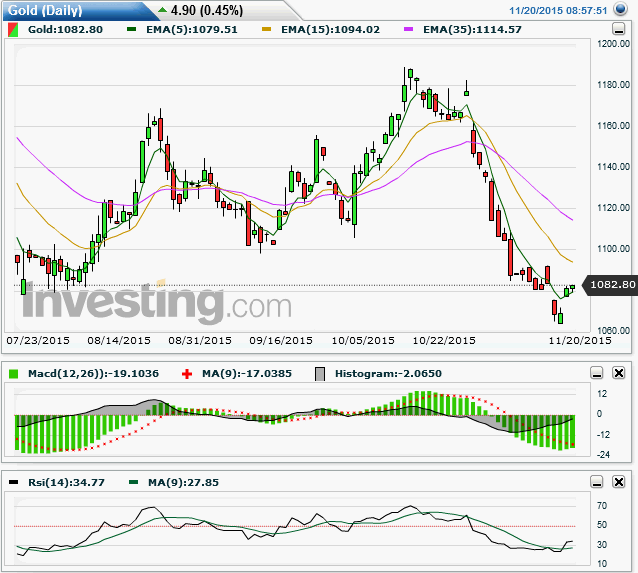Click the 1140.00 price axis label
The width and height of the screenshot is (638, 573).
614,166
